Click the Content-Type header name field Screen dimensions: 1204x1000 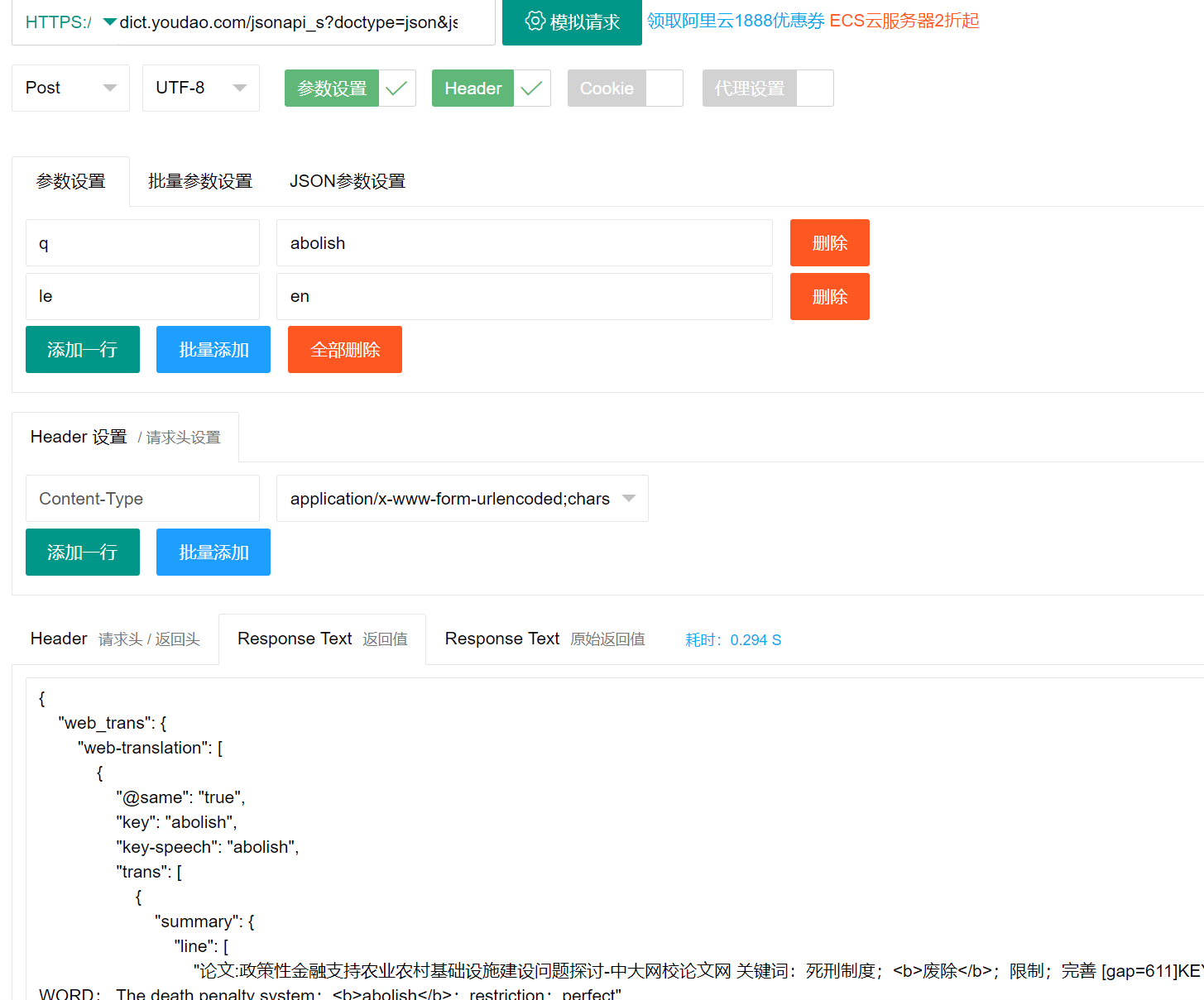pos(142,499)
